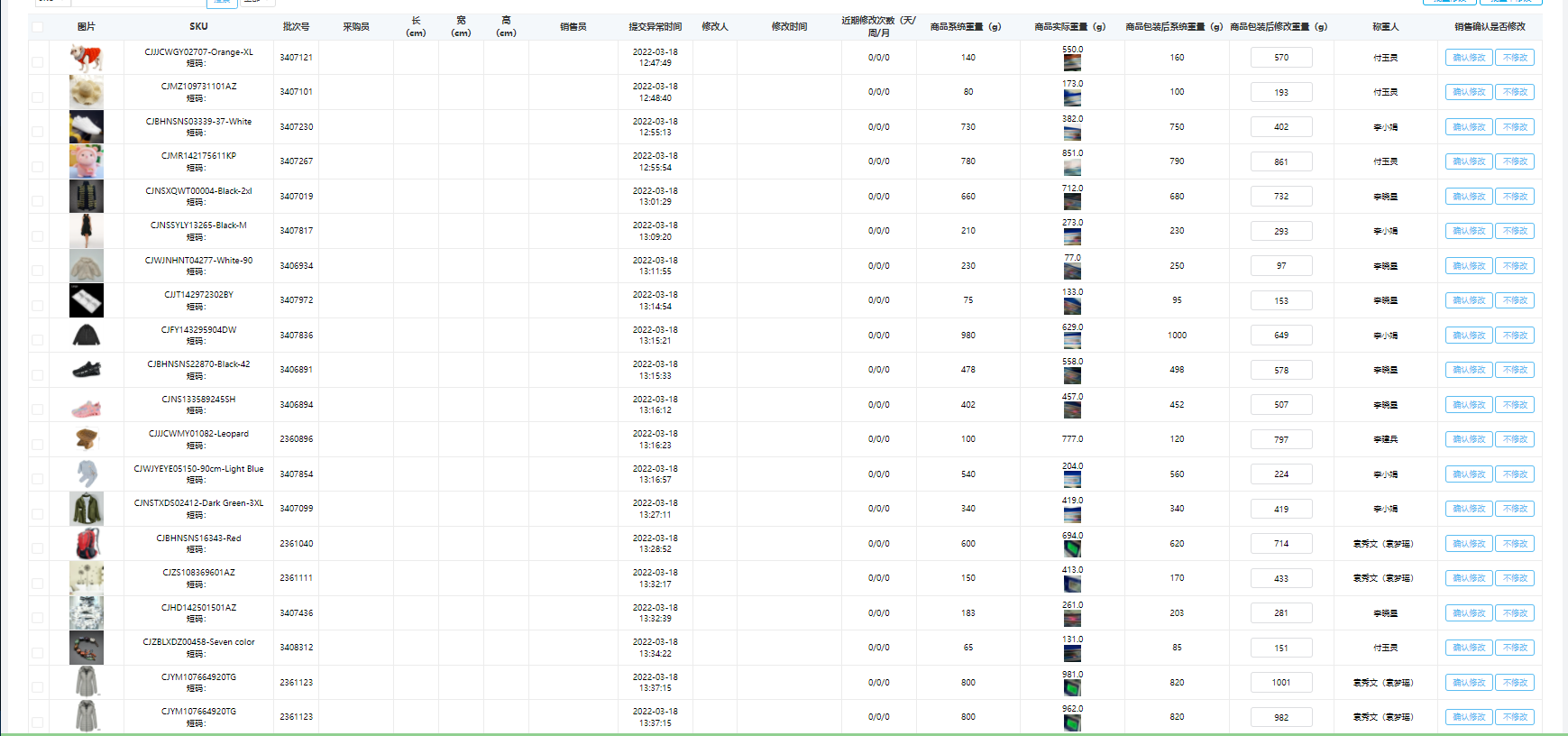Screen dimensions: 1568x736
Task: Open the scale photo under actual weight 981.0
Action: [x=1072, y=688]
